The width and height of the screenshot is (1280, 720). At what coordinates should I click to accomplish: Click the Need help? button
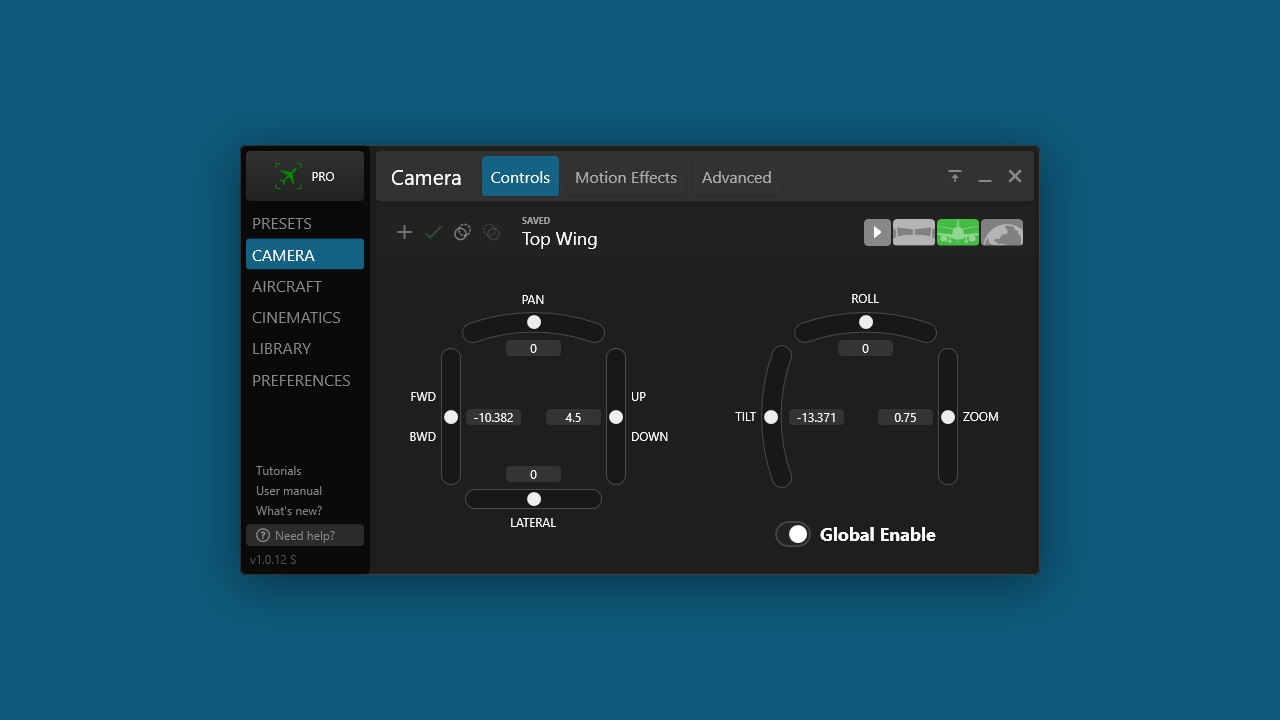click(305, 535)
